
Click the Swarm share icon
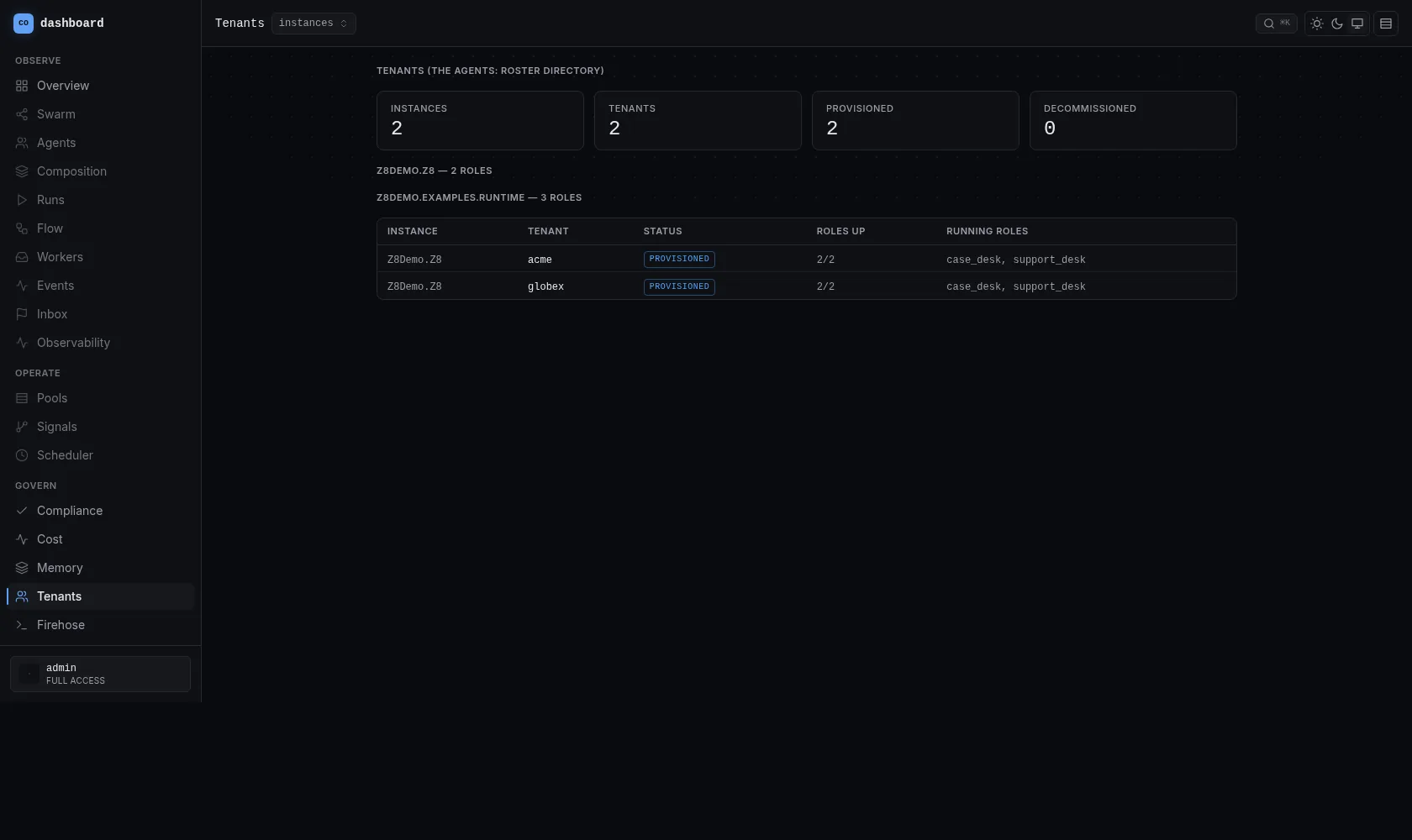coord(22,114)
